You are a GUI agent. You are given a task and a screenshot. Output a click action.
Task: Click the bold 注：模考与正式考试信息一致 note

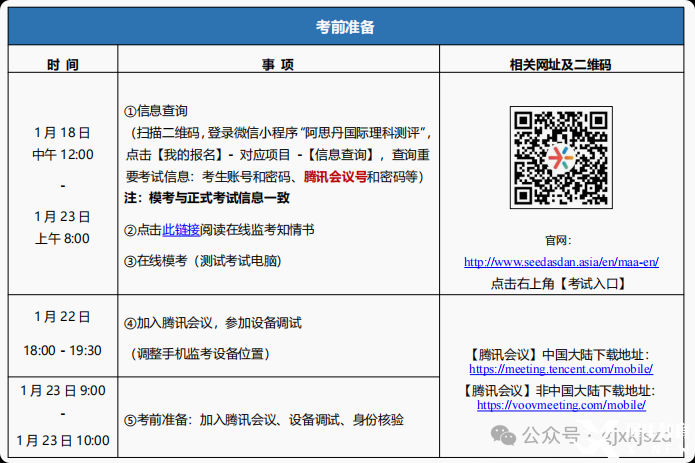(x=207, y=198)
